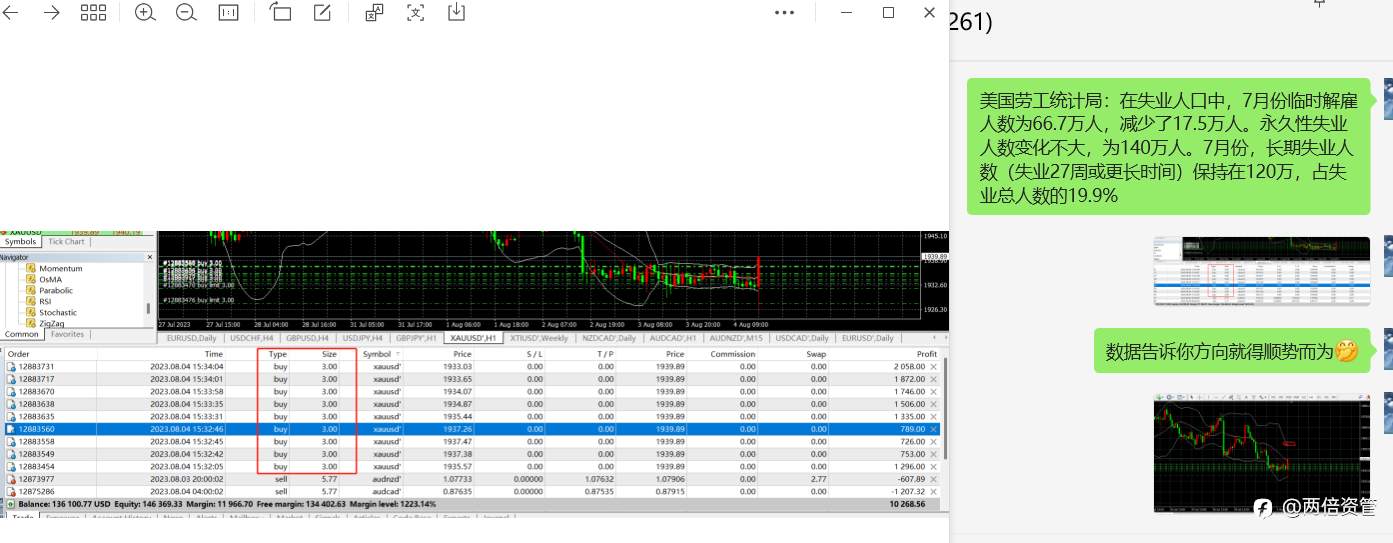Switch to the NZDCAD,Daily chart tab
The height and width of the screenshot is (543, 1393).
(609, 338)
